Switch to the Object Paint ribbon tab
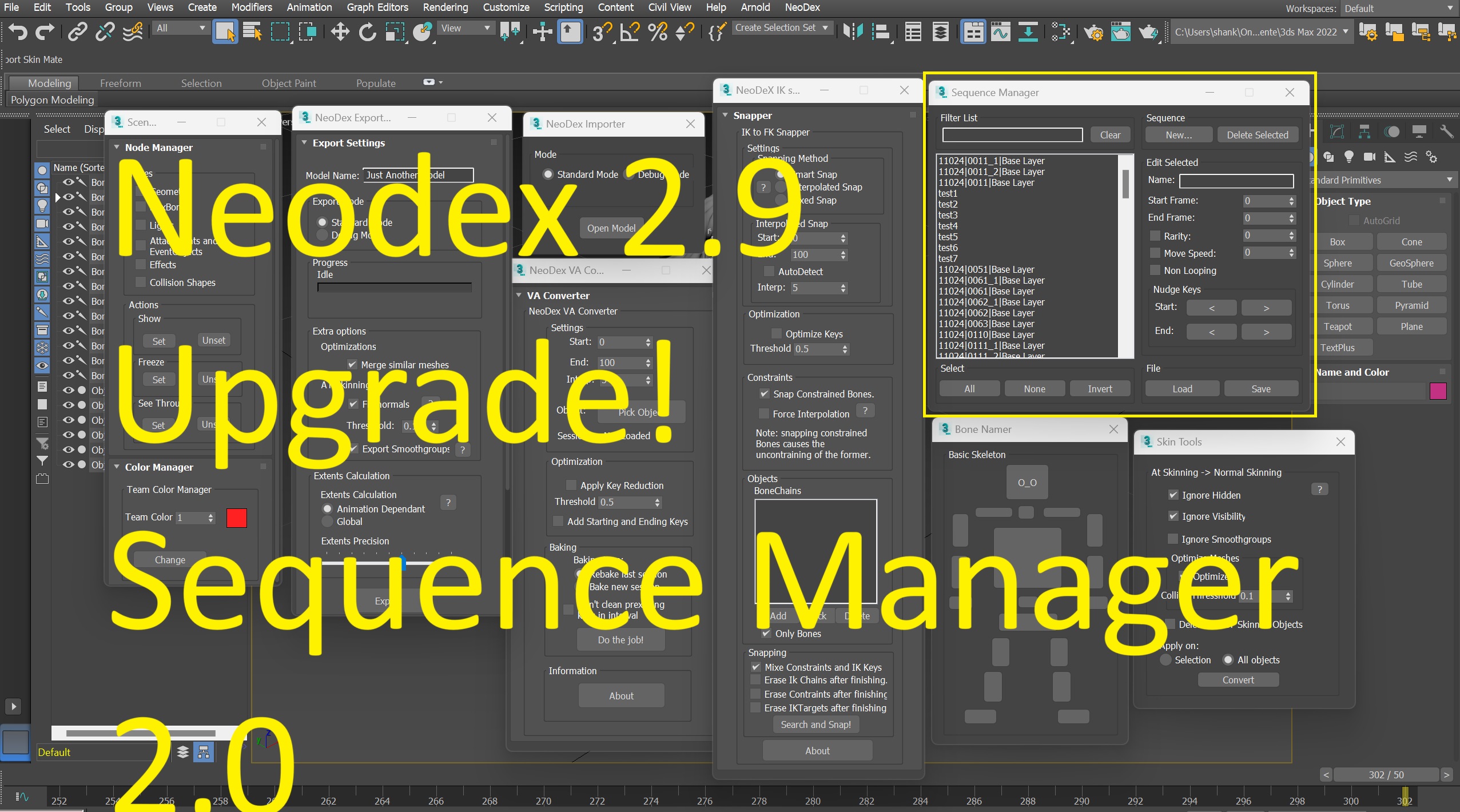The image size is (1460, 812). tap(289, 83)
